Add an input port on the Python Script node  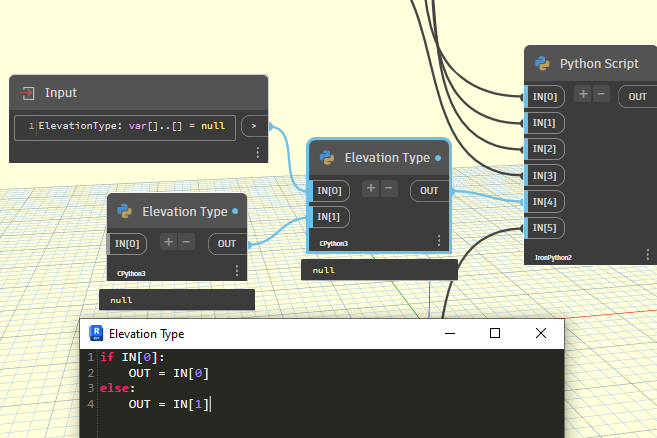[x=584, y=94]
